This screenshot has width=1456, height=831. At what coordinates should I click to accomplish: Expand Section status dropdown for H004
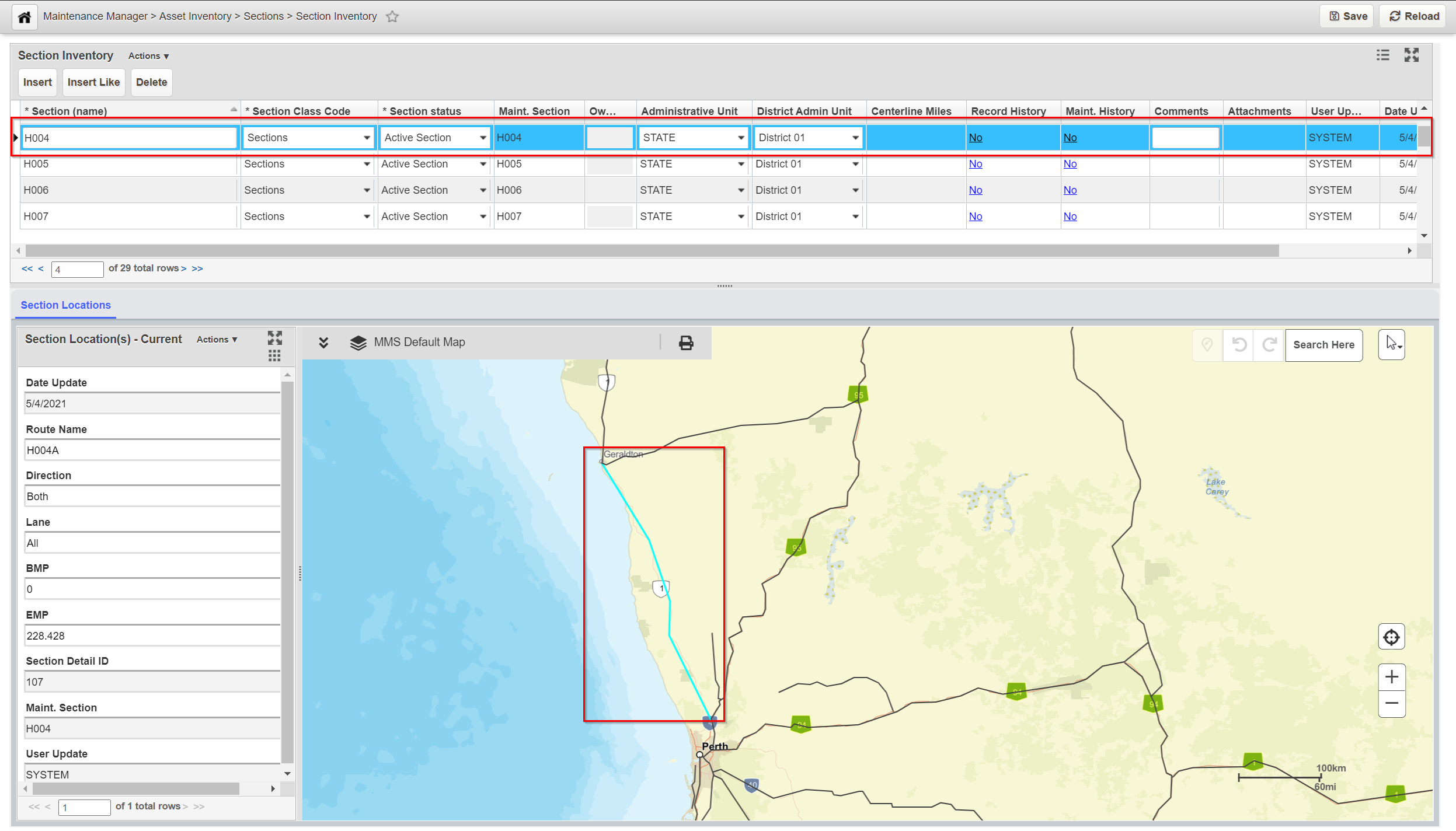tap(483, 138)
